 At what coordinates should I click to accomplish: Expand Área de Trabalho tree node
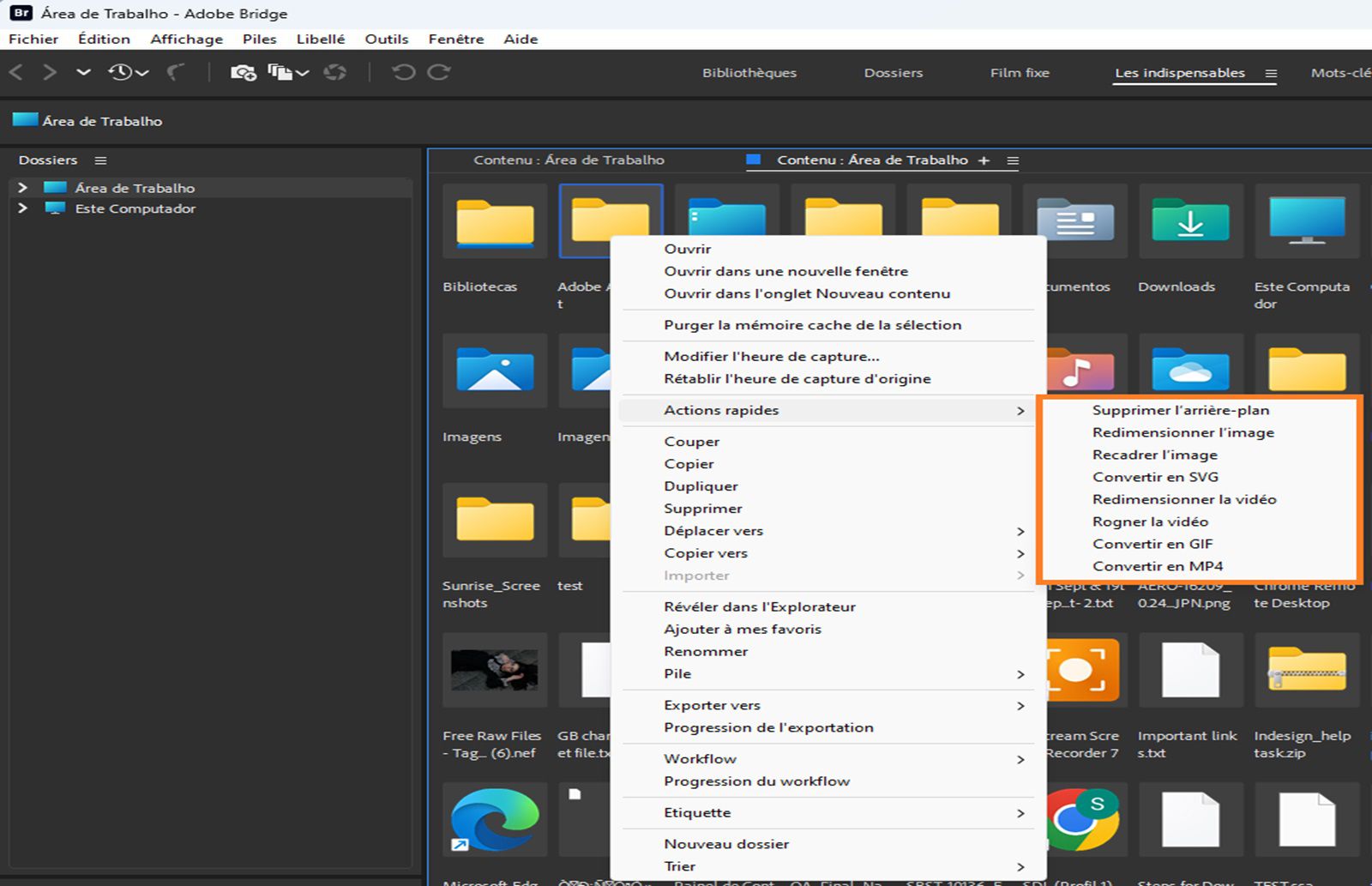(22, 188)
